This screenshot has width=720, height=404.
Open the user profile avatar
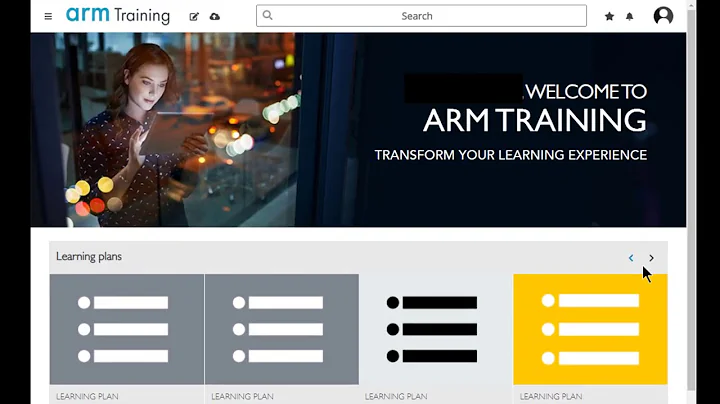coord(663,16)
